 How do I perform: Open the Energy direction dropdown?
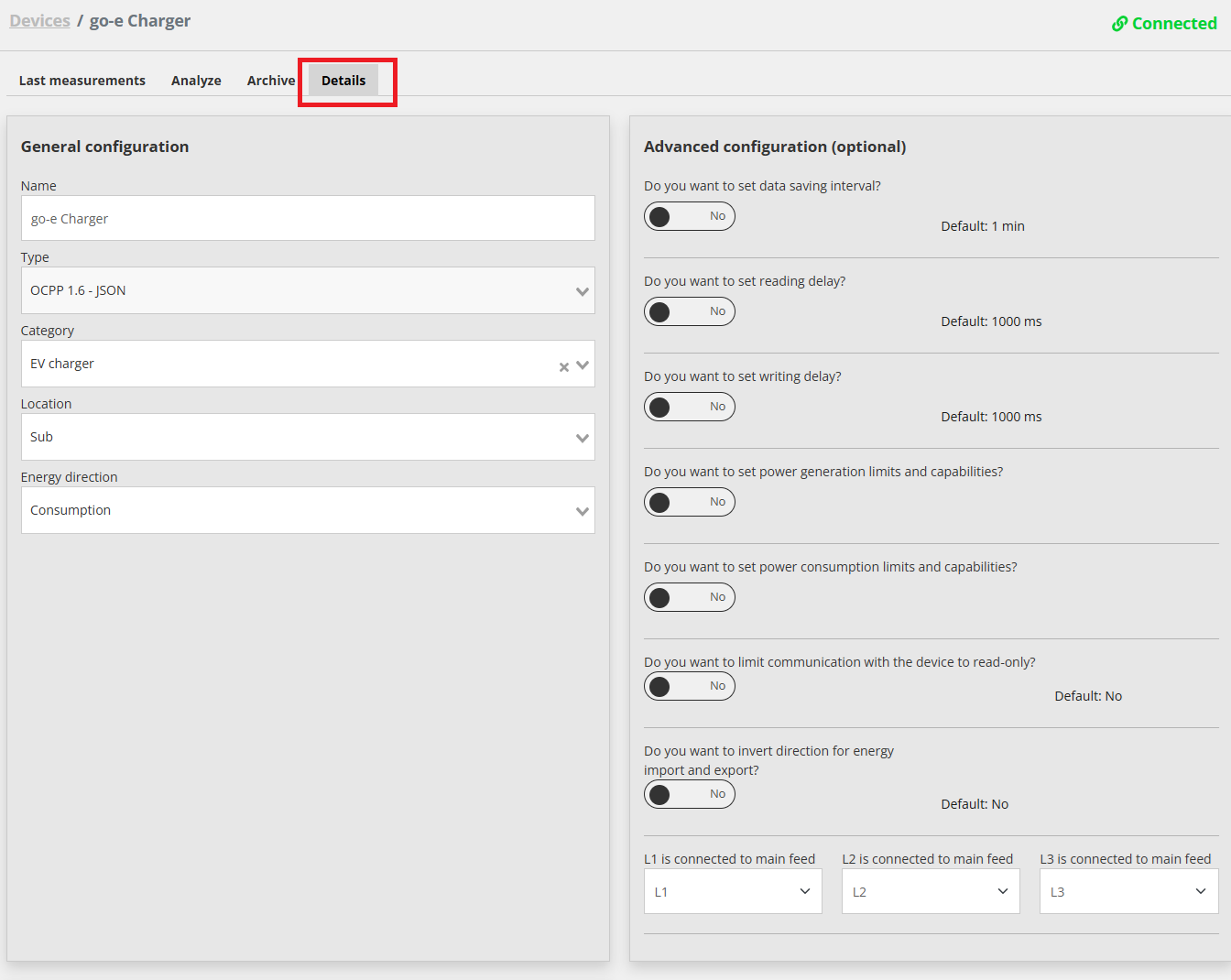pyautogui.click(x=308, y=510)
